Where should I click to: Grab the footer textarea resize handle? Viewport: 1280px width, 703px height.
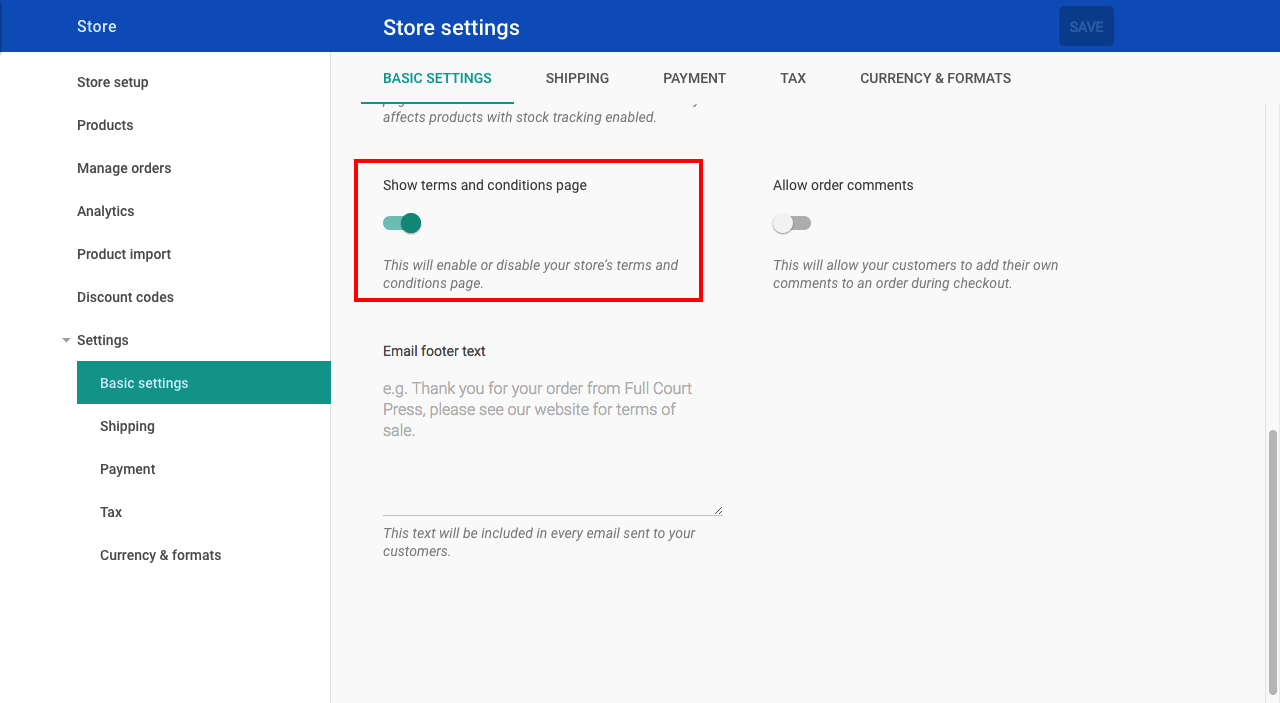click(x=717, y=510)
